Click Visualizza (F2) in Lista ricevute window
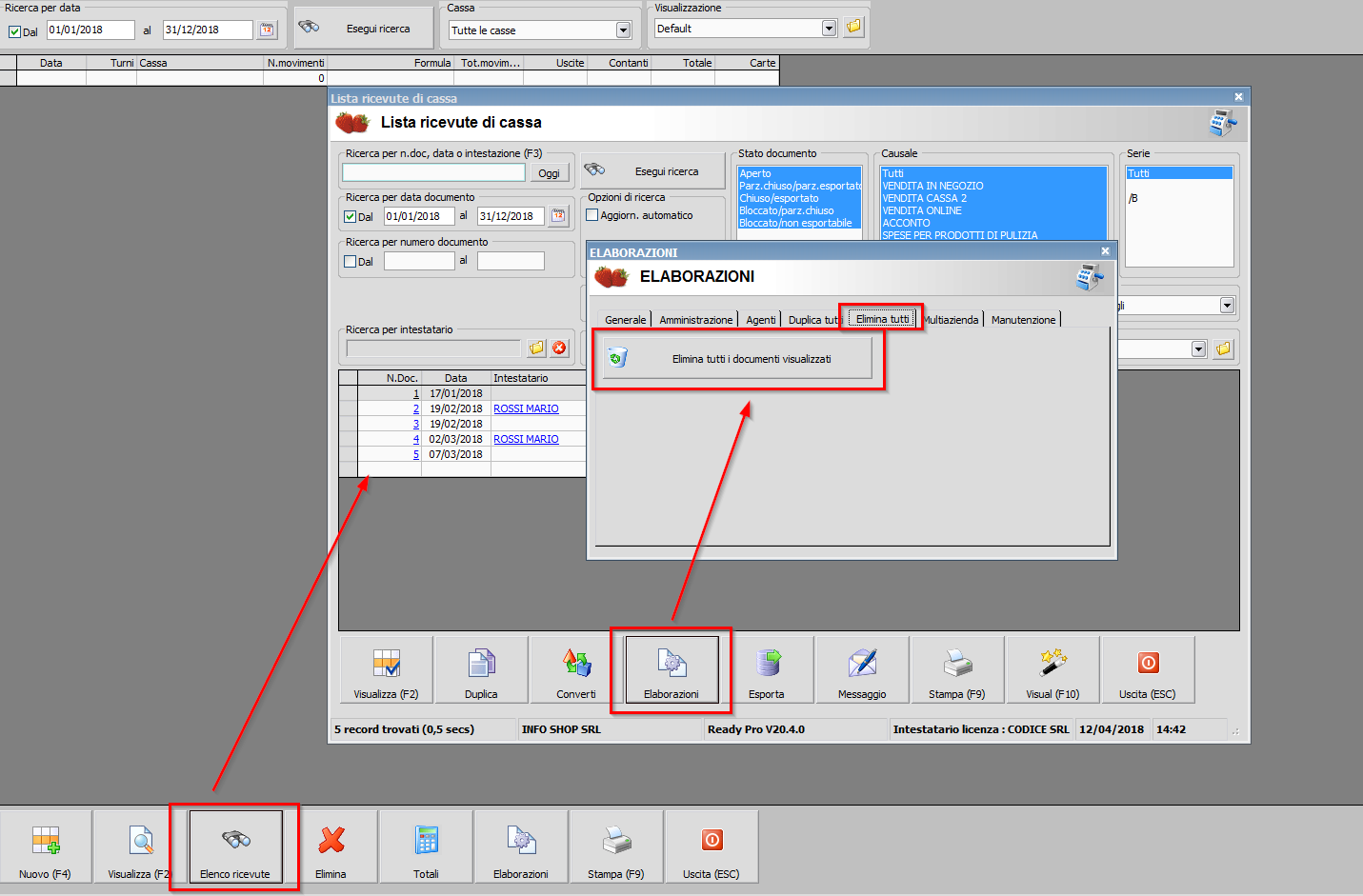 pyautogui.click(x=386, y=669)
